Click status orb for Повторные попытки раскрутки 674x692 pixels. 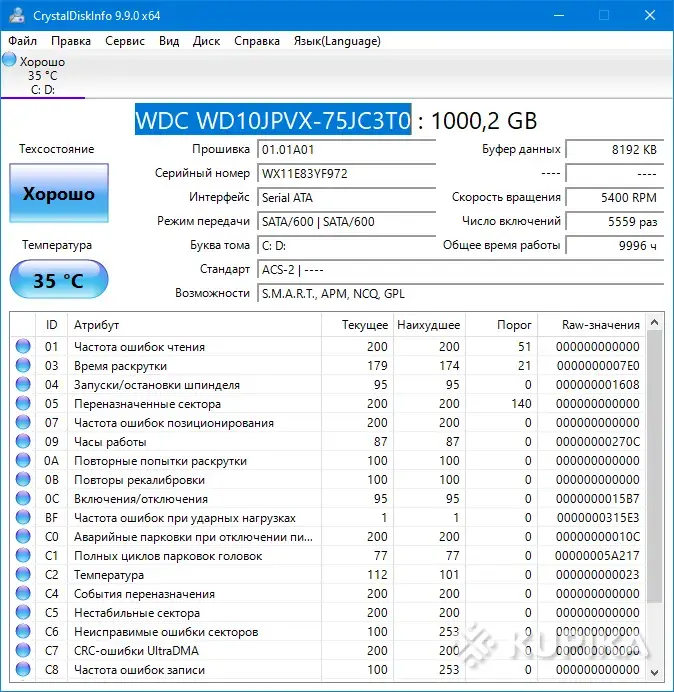(x=23, y=460)
